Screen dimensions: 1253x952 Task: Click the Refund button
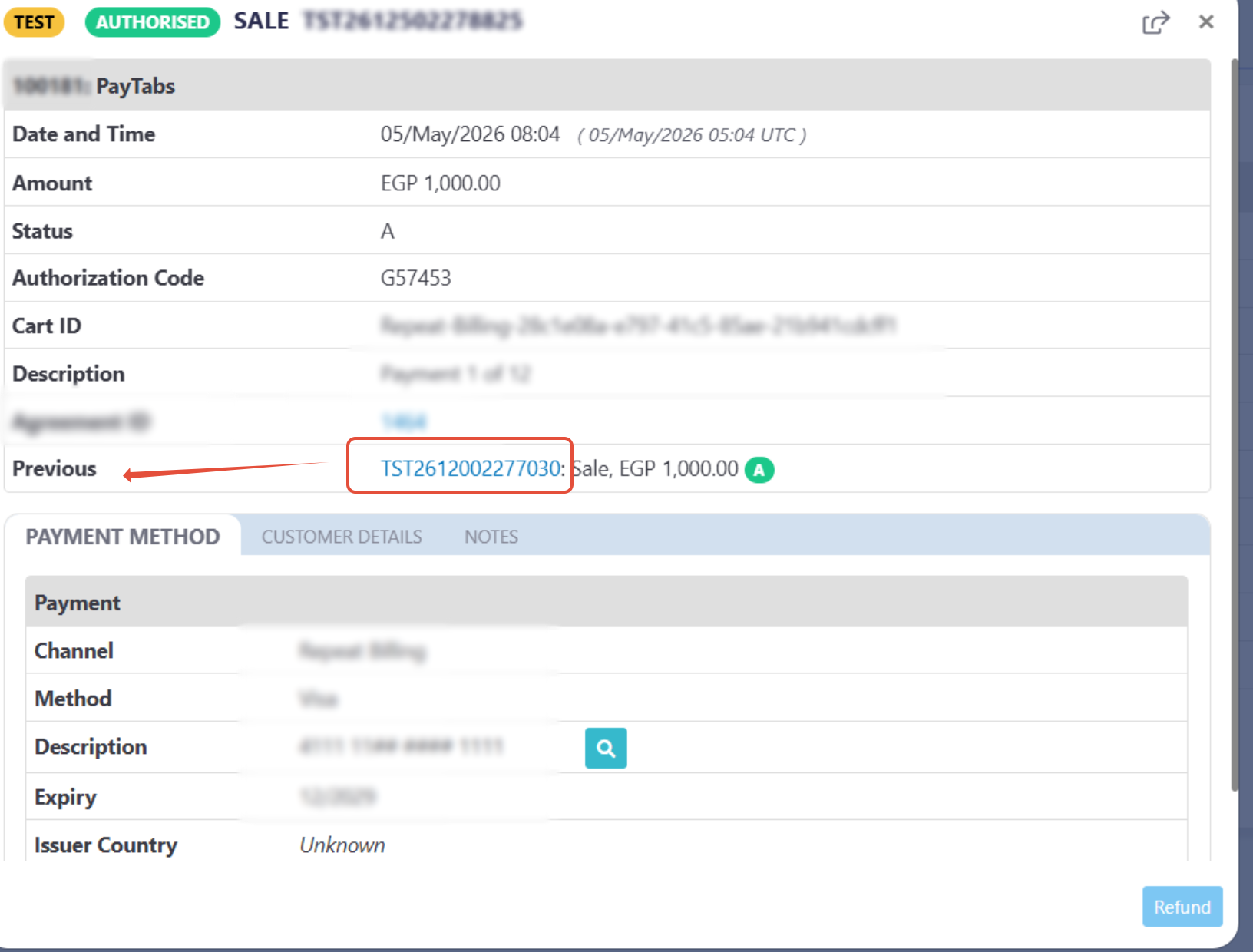(1182, 907)
